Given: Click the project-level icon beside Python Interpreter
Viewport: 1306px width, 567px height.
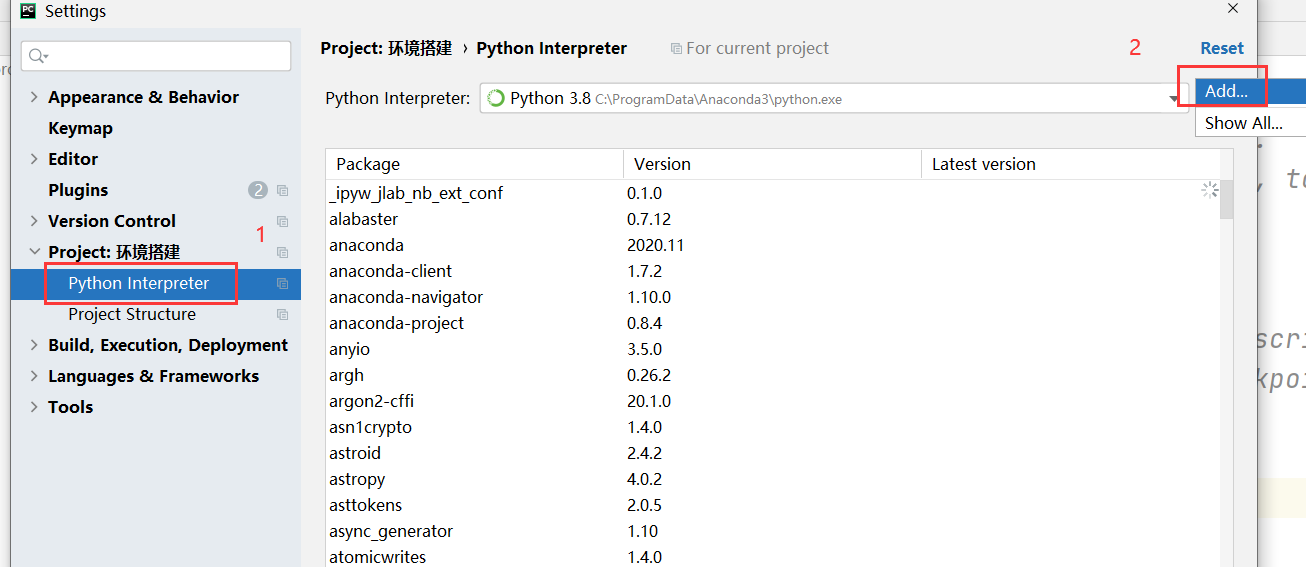Looking at the screenshot, I should click(282, 283).
